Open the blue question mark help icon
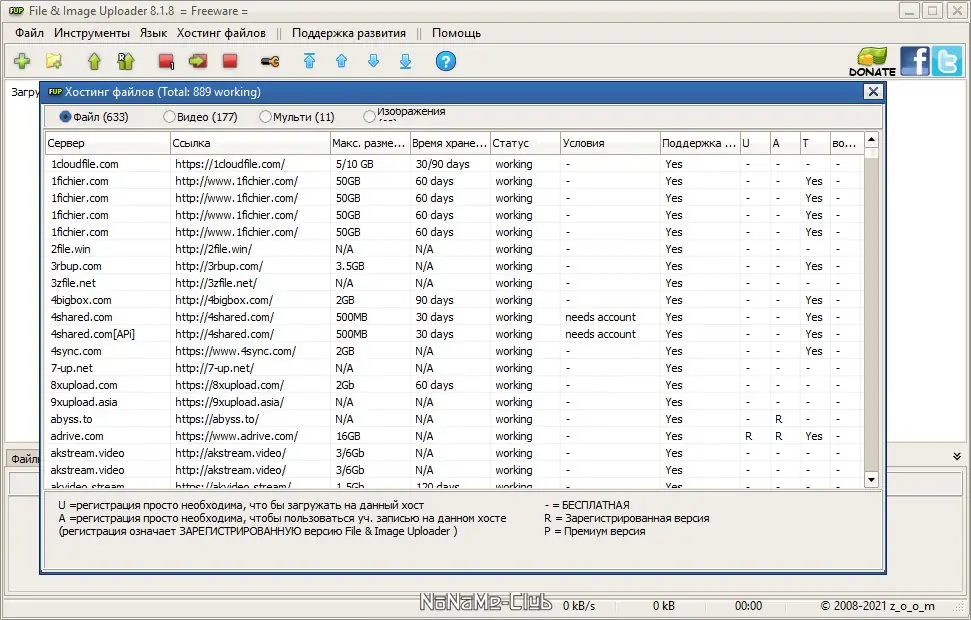Image resolution: width=971 pixels, height=620 pixels. (446, 61)
